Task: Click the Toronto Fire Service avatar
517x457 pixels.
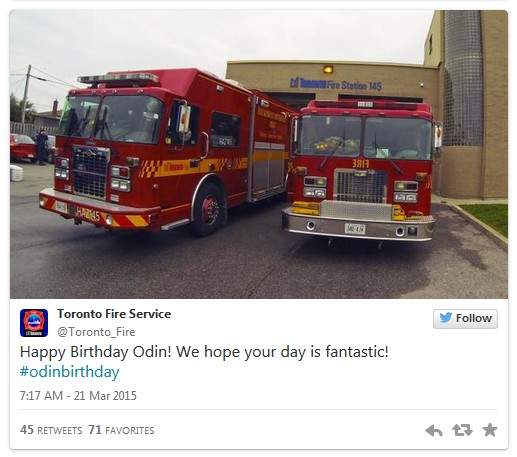Action: pos(34,323)
